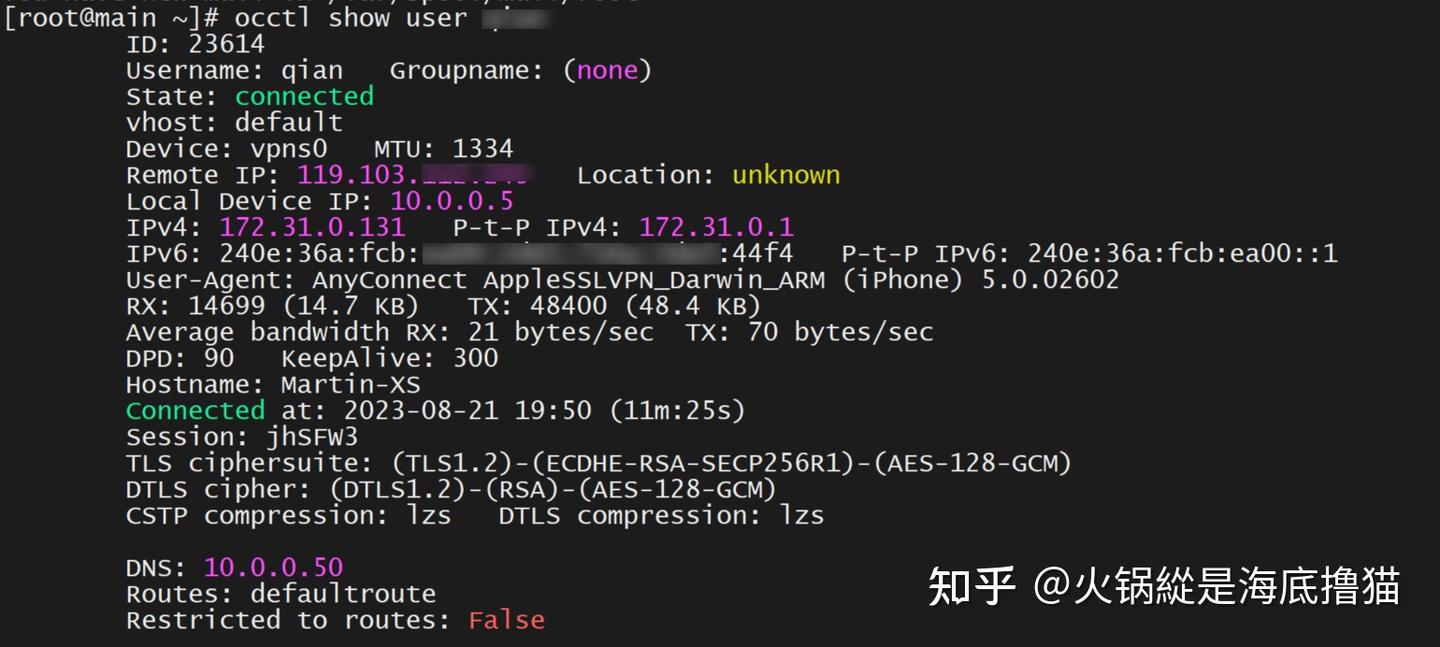Click the occtl show user command
1440x647 pixels.
pos(350,17)
